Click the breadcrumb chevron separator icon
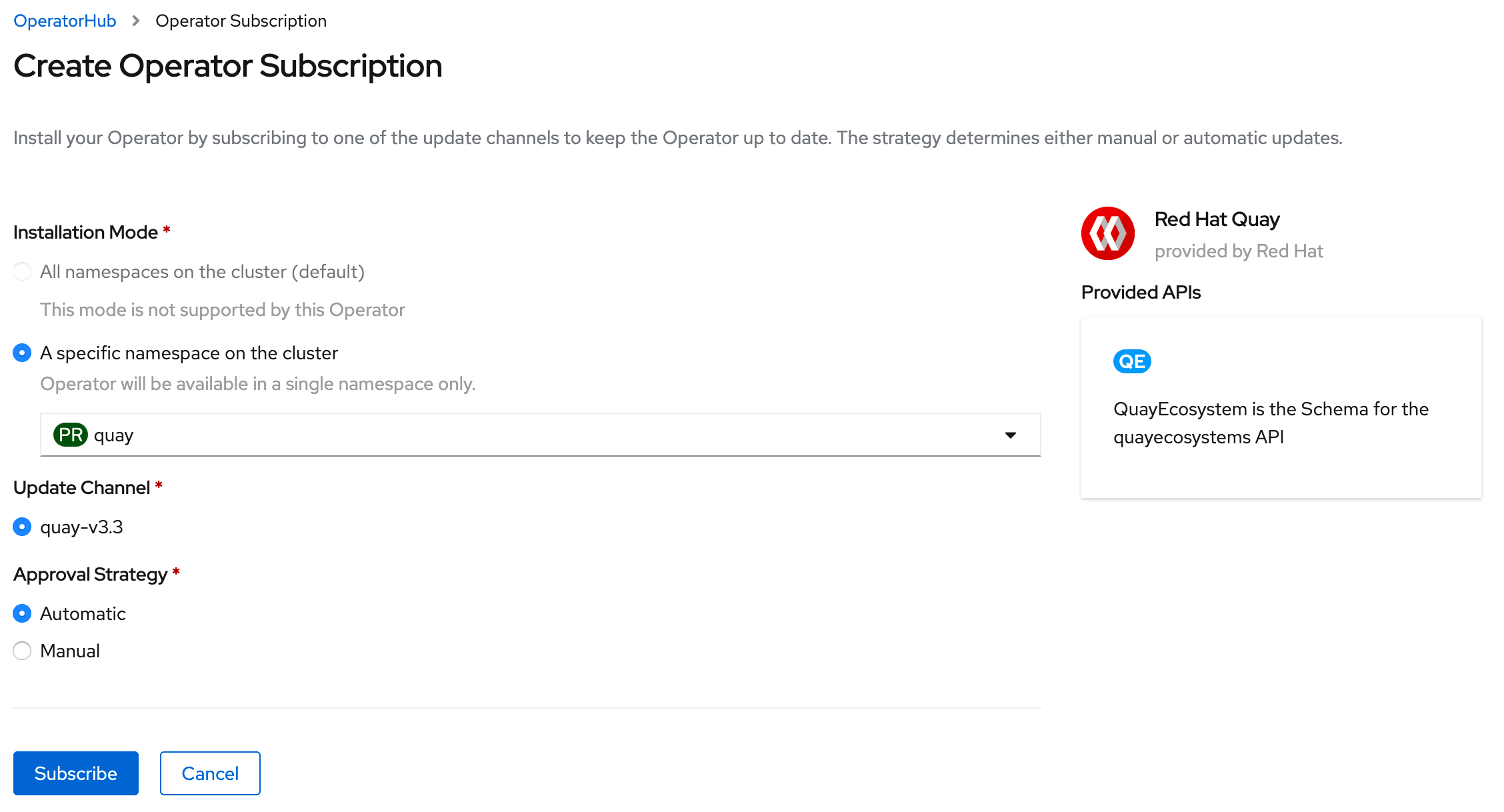This screenshot has height=812, width=1504. (136, 21)
